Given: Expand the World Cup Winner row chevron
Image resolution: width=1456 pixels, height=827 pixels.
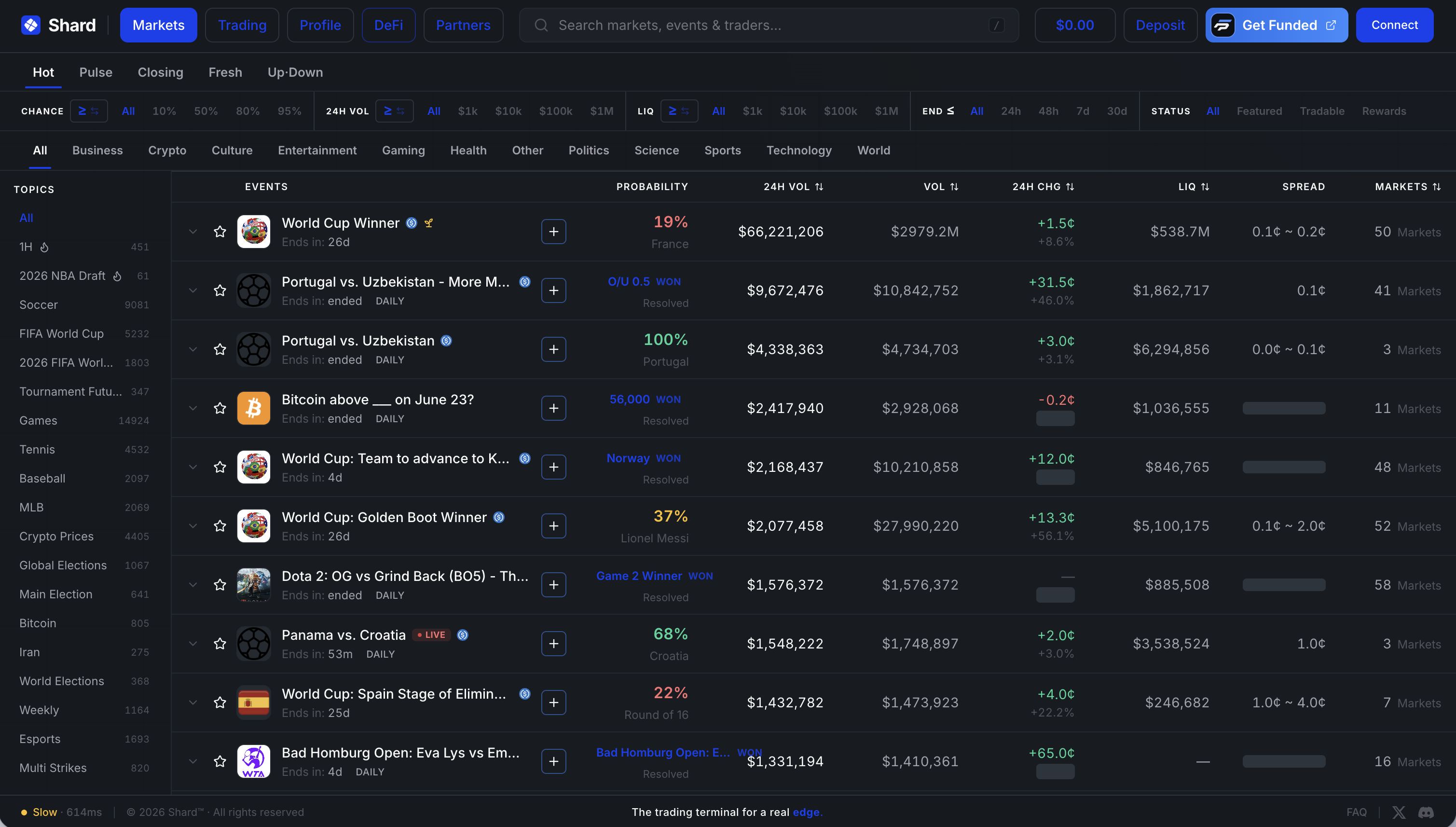Looking at the screenshot, I should point(193,232).
